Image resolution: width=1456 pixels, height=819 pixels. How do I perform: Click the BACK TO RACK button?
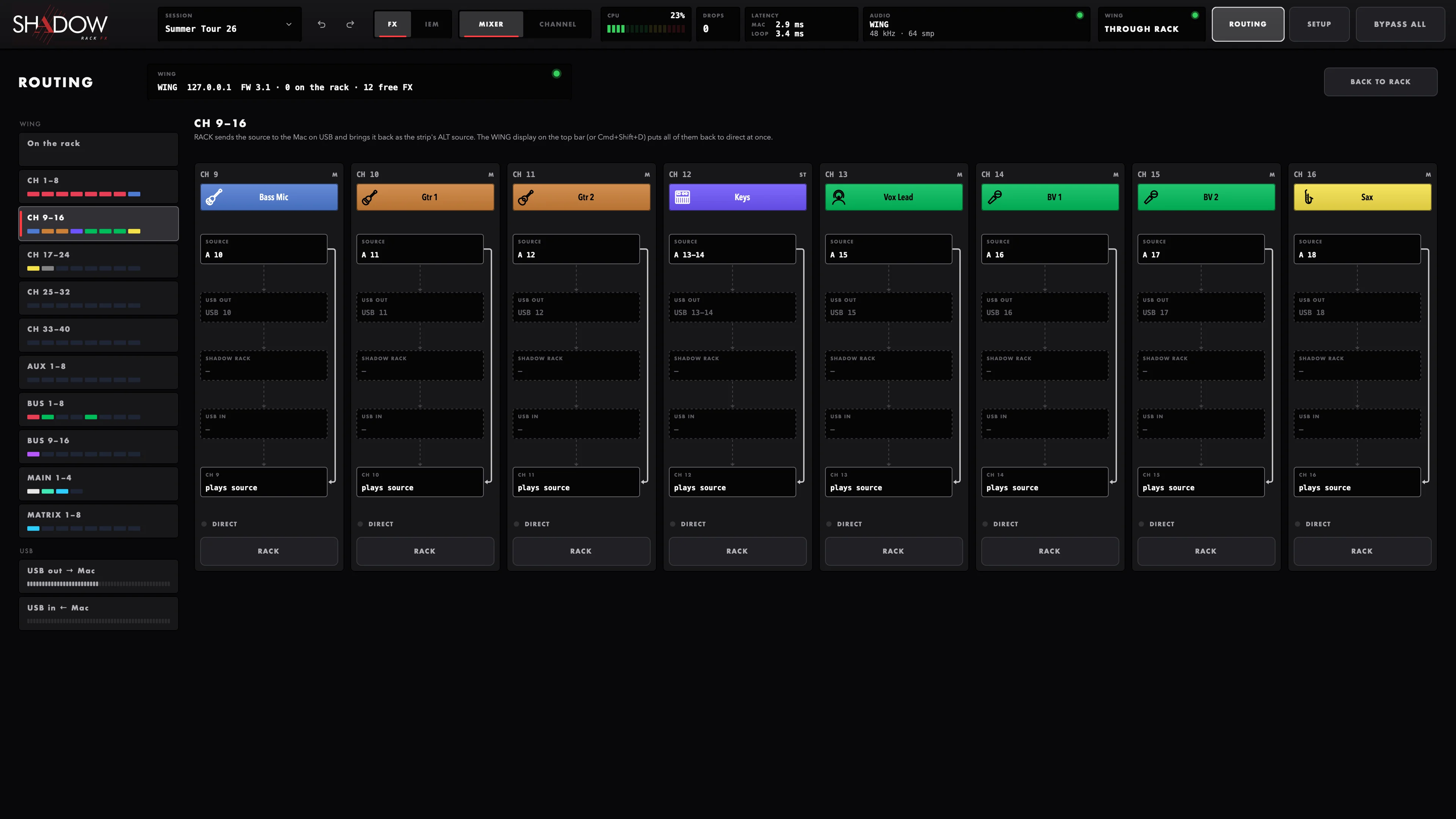click(x=1380, y=82)
